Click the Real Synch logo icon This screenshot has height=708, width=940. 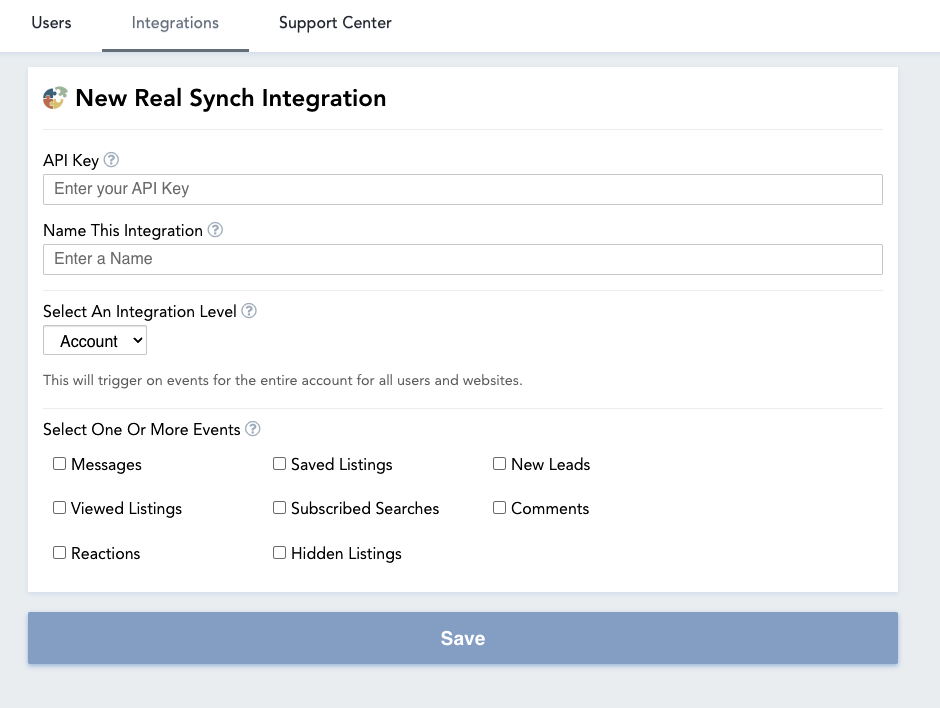click(55, 98)
